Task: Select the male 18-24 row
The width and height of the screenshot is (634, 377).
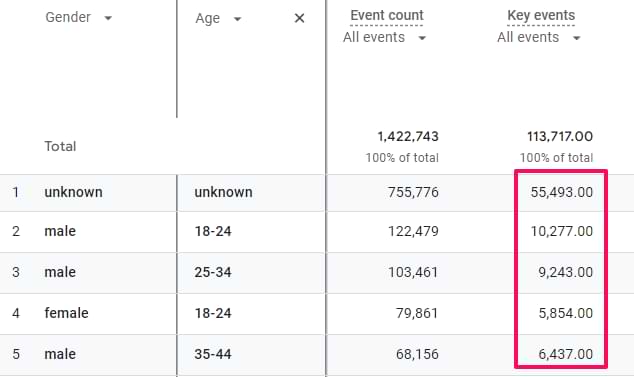Action: tap(317, 231)
